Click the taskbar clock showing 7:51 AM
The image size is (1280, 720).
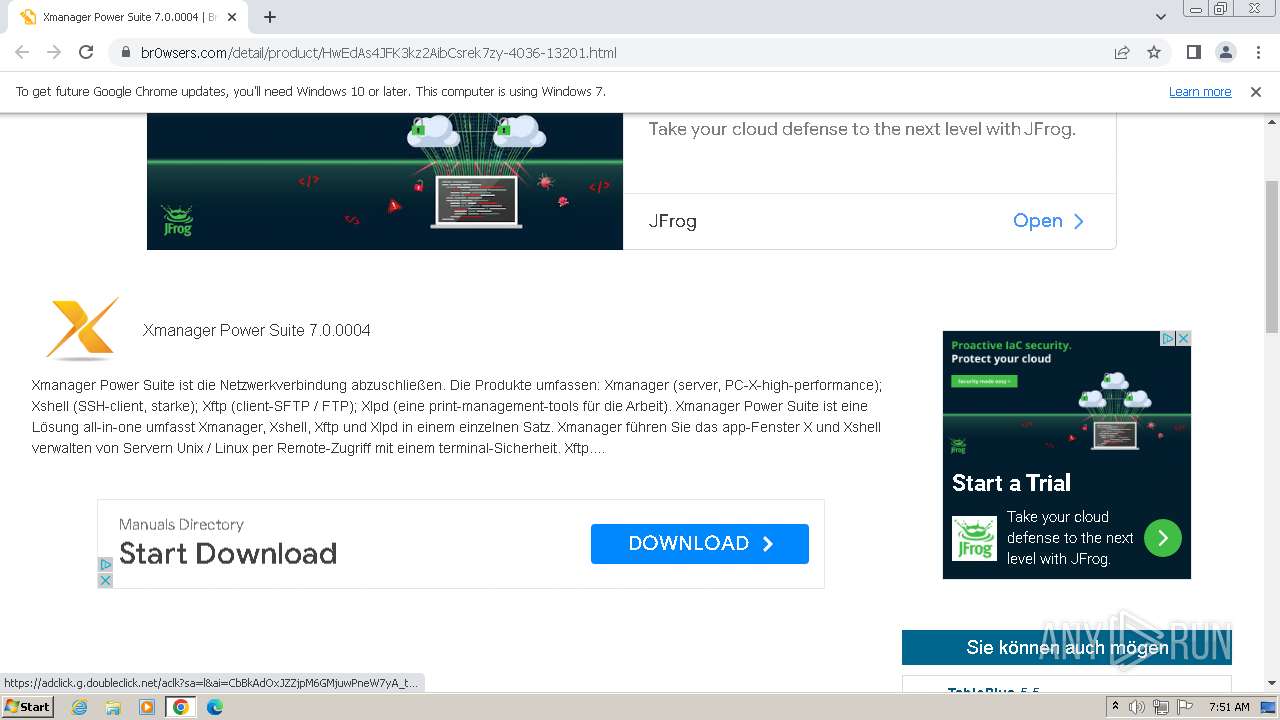tap(1229, 707)
